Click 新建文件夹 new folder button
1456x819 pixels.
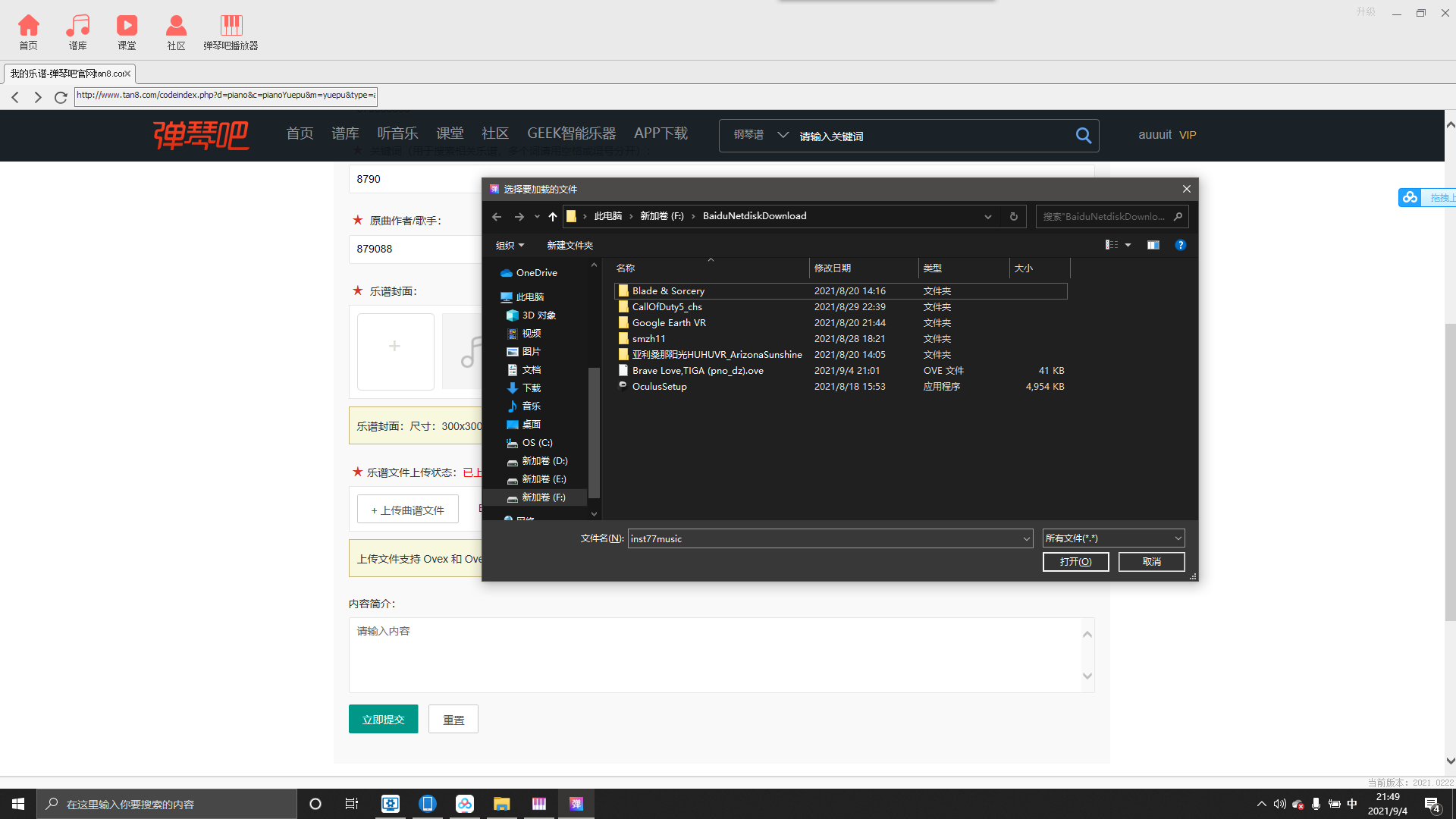click(570, 245)
